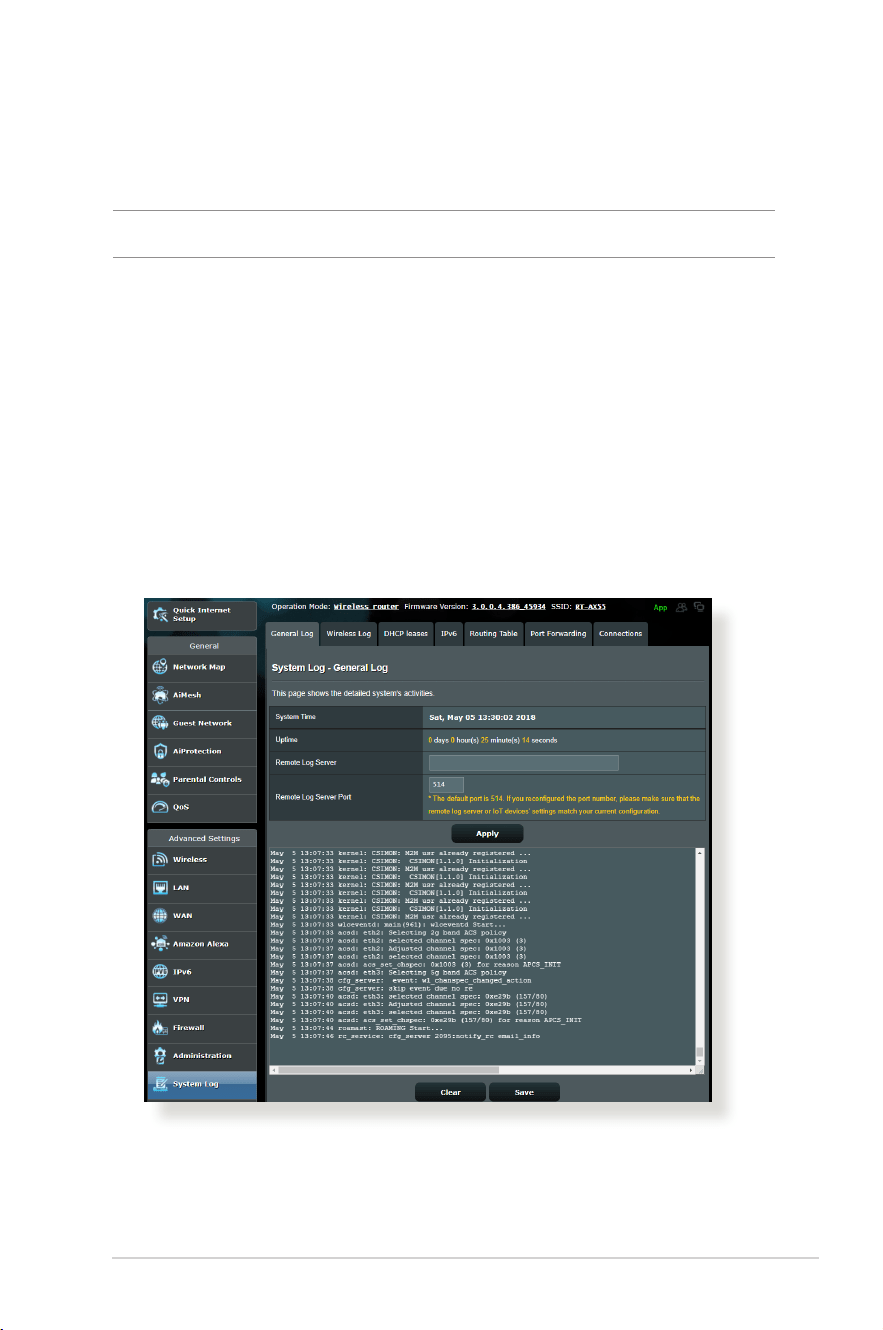Select the AiProtection shield icon
This screenshot has width=883, height=1330.
(x=160, y=751)
